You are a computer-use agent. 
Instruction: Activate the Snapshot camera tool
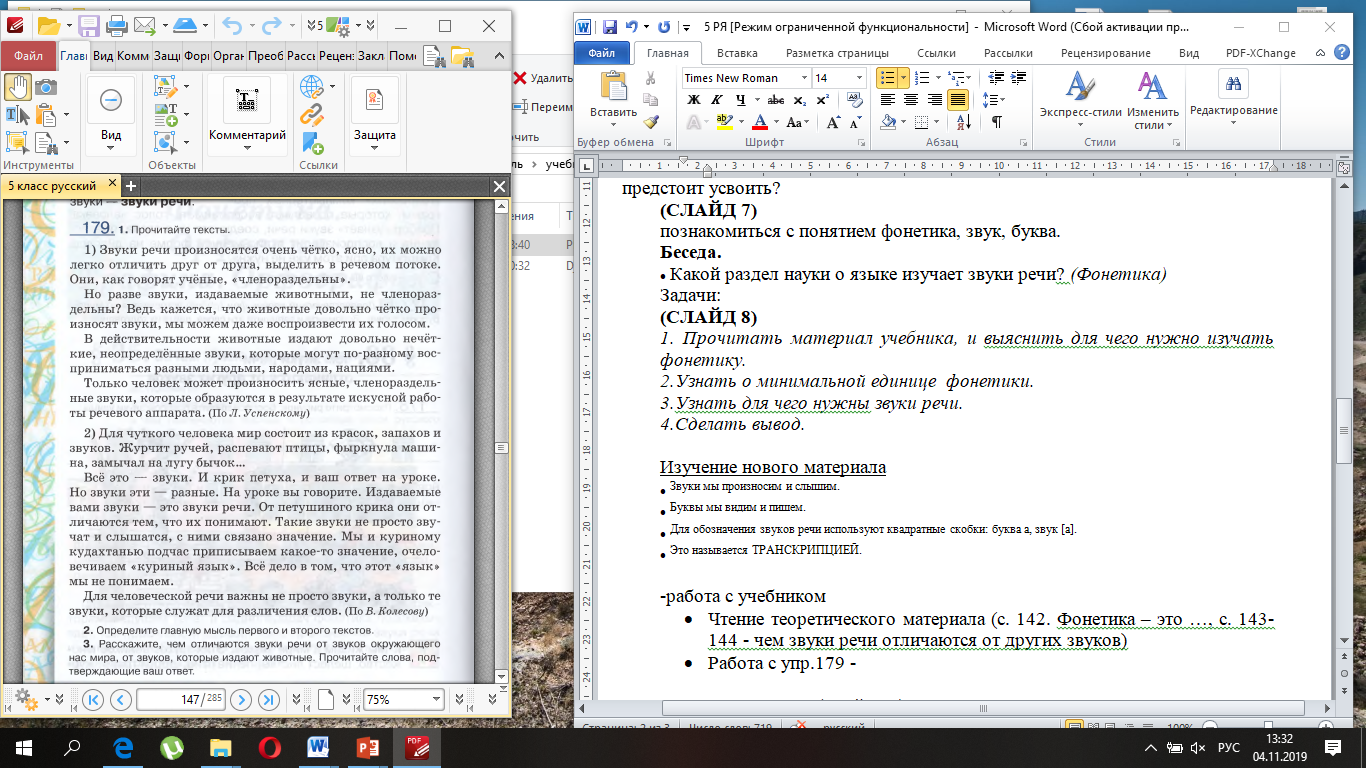tap(46, 87)
